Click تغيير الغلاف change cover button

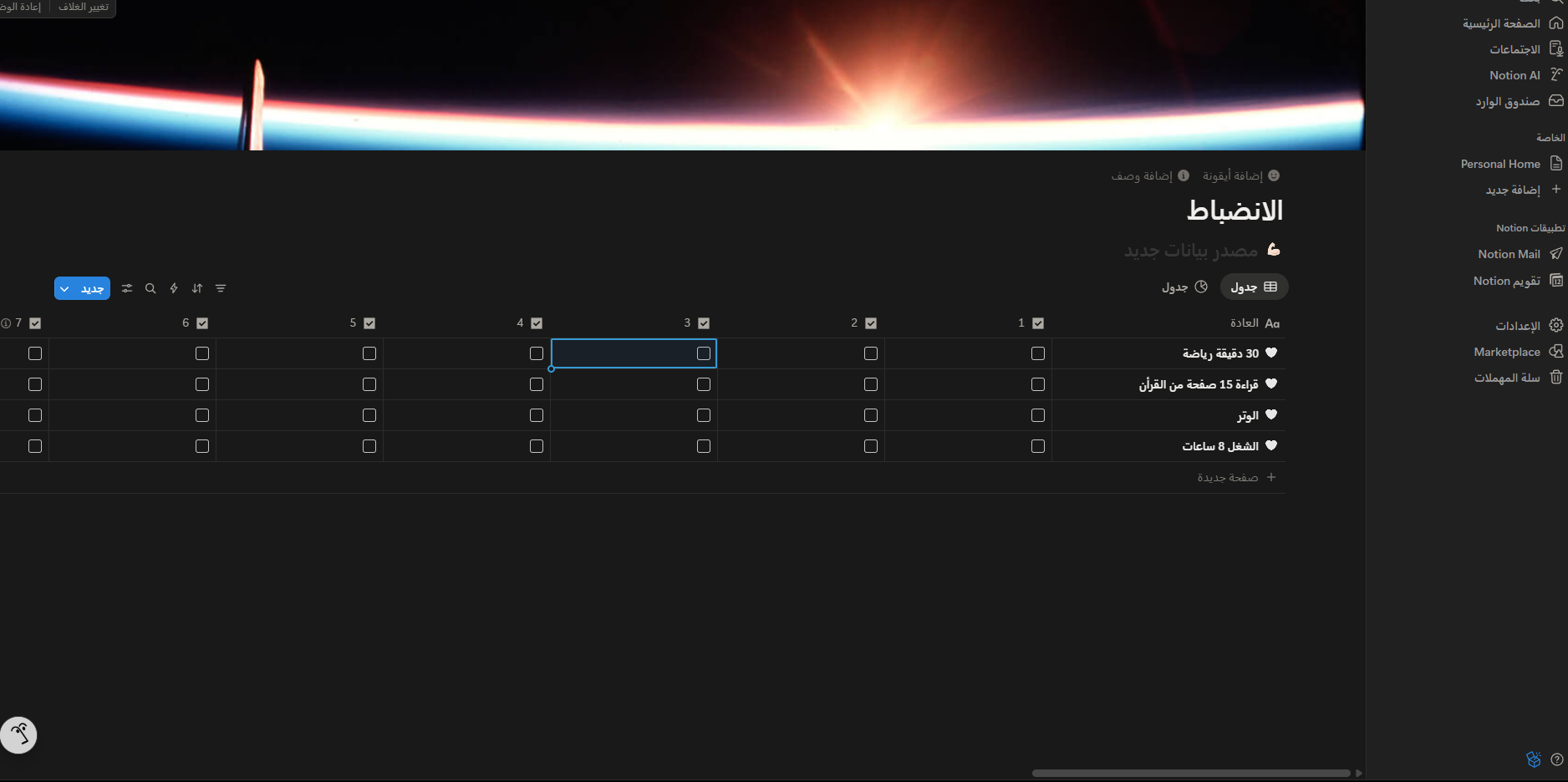pyautogui.click(x=84, y=7)
